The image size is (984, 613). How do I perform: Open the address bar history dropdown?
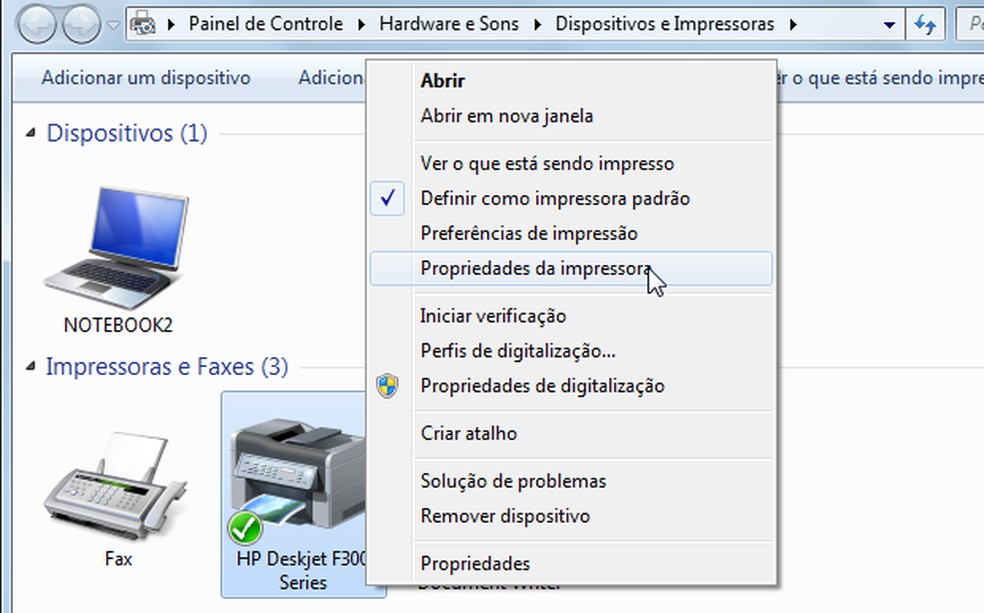tap(889, 25)
